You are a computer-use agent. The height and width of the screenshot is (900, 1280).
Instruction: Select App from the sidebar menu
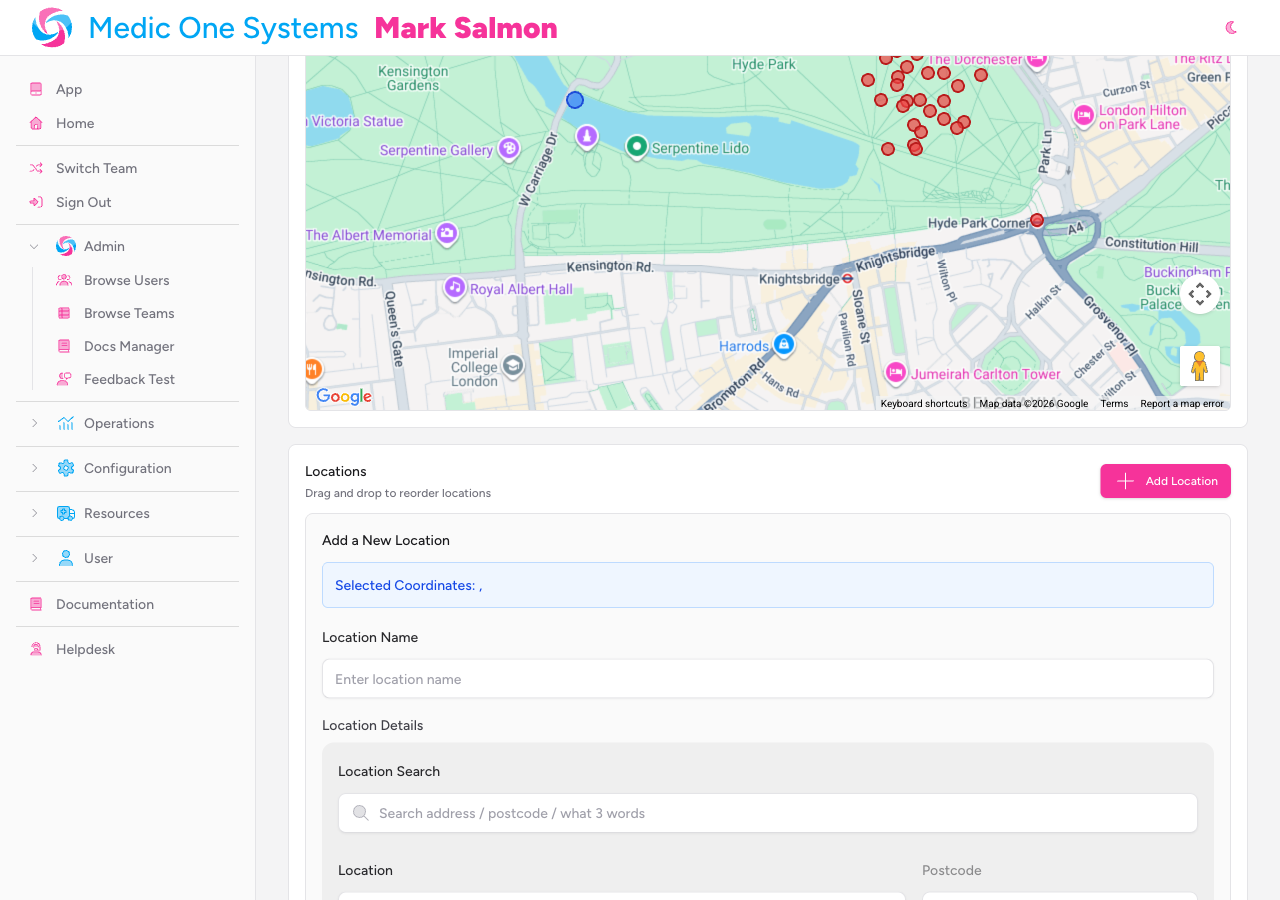(67, 89)
